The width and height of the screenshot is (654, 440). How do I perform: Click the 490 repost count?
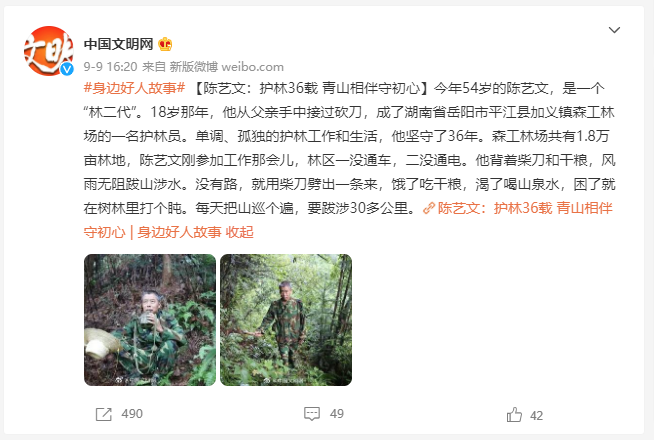(x=132, y=414)
